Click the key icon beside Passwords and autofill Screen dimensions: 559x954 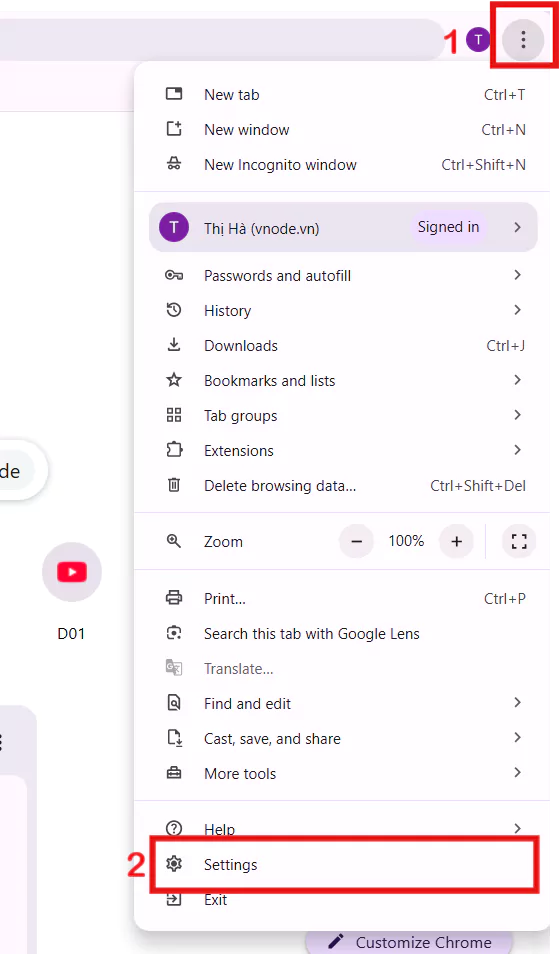(x=174, y=276)
